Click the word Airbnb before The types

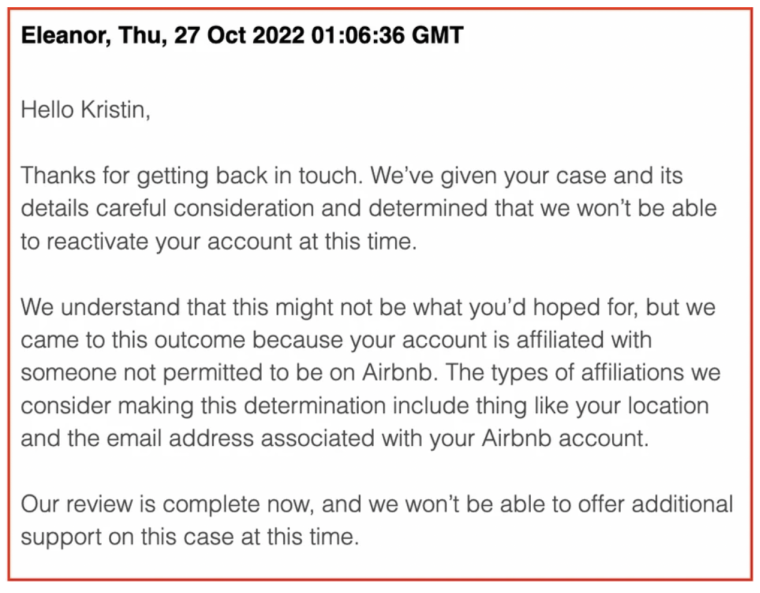[x=397, y=373]
